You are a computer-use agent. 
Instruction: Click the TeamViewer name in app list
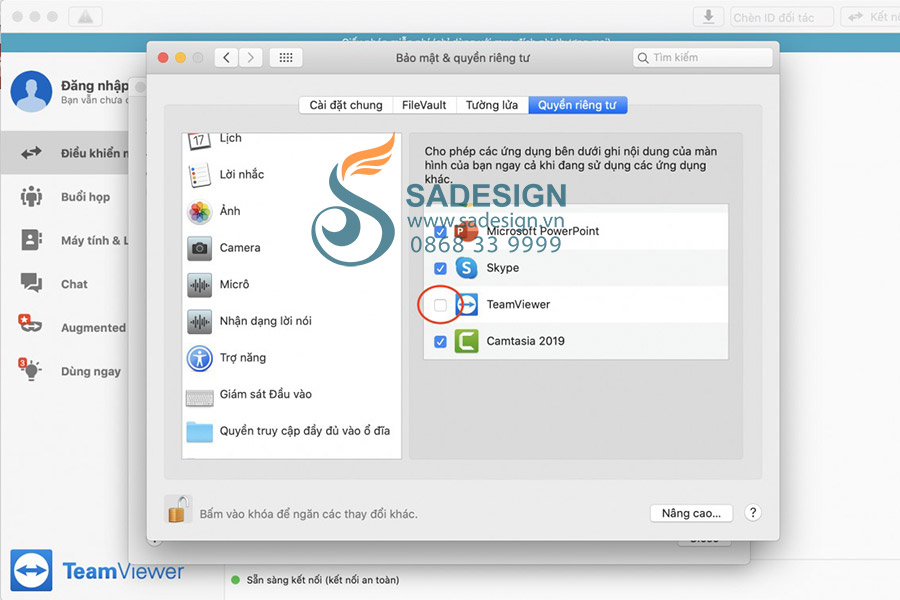pos(518,304)
